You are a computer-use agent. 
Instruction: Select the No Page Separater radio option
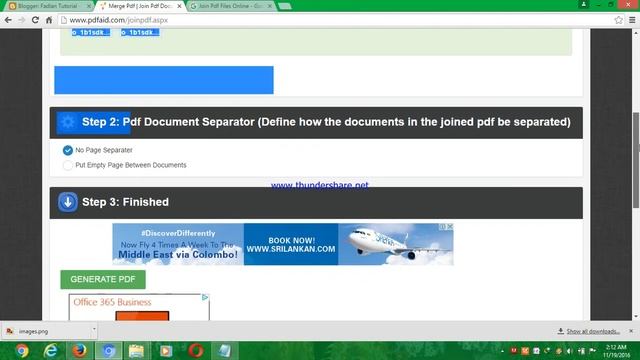coord(68,150)
